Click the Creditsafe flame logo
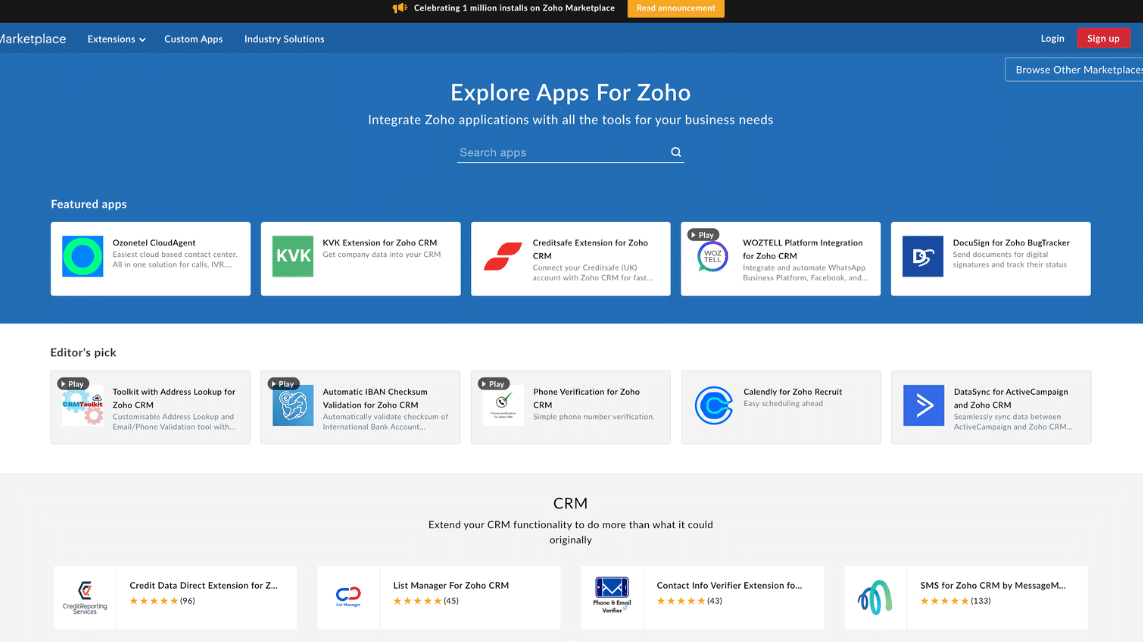Viewport: 1143px width, 642px height. click(501, 256)
